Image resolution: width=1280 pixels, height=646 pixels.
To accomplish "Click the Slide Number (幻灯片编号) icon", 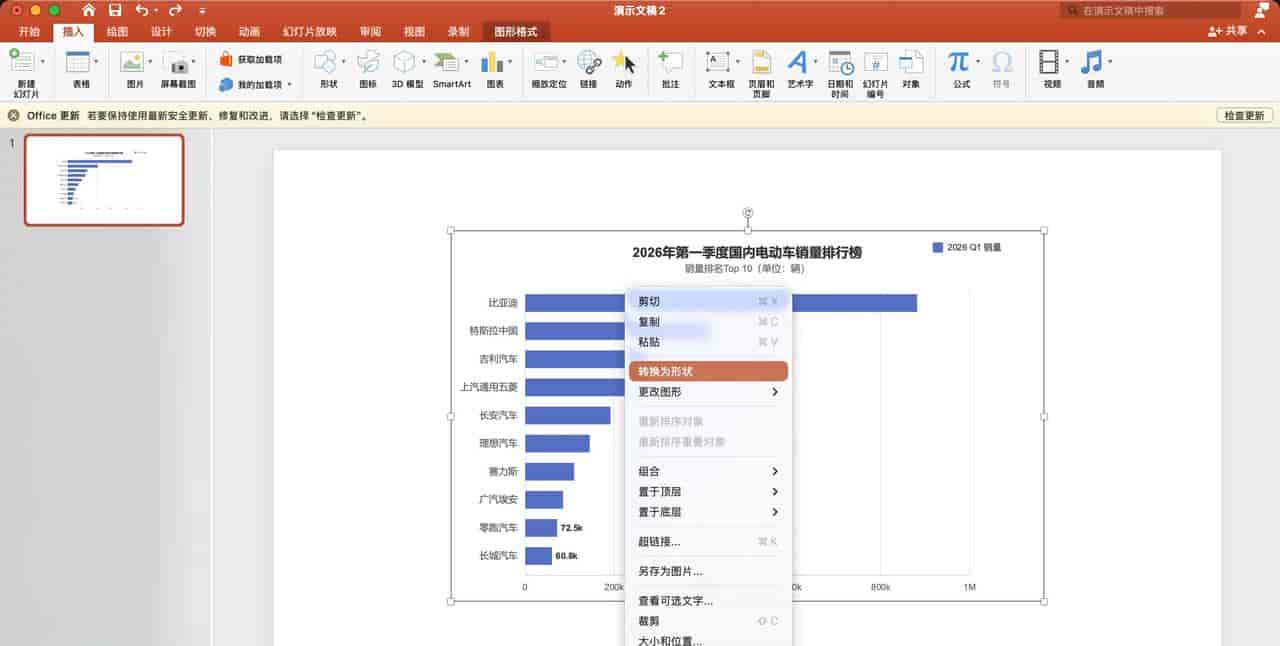I will [875, 62].
